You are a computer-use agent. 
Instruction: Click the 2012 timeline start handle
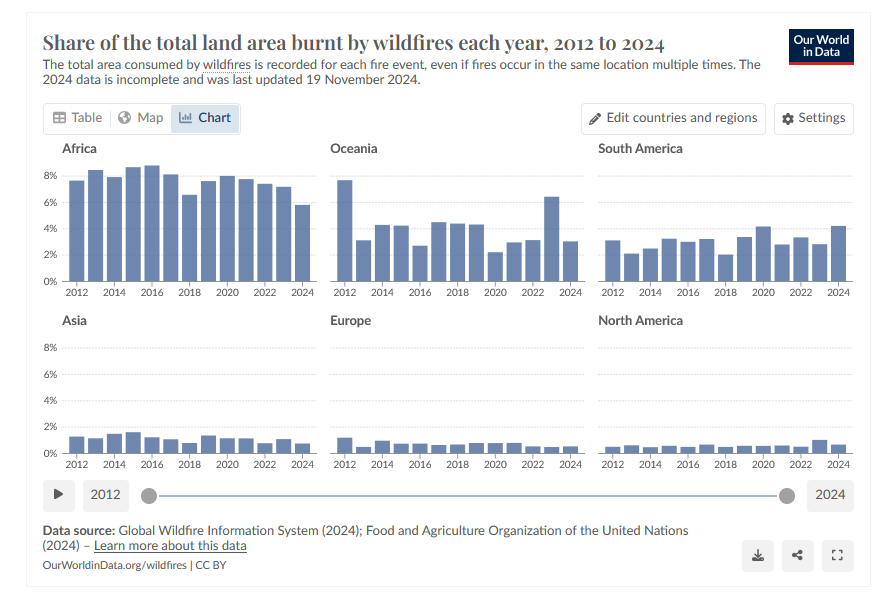tap(149, 496)
